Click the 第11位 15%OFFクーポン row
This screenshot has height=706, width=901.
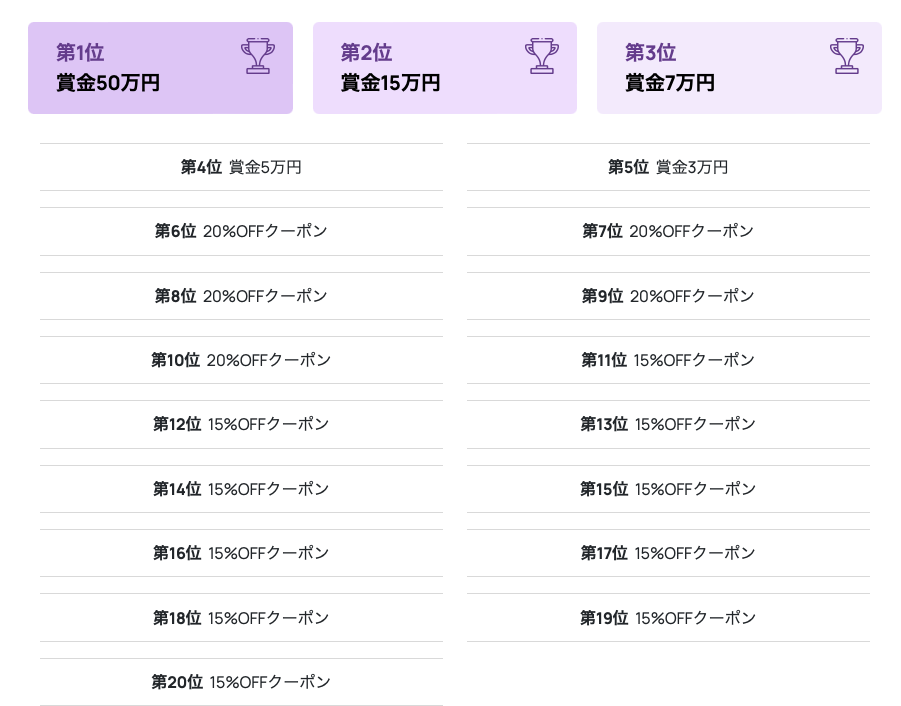coord(668,360)
